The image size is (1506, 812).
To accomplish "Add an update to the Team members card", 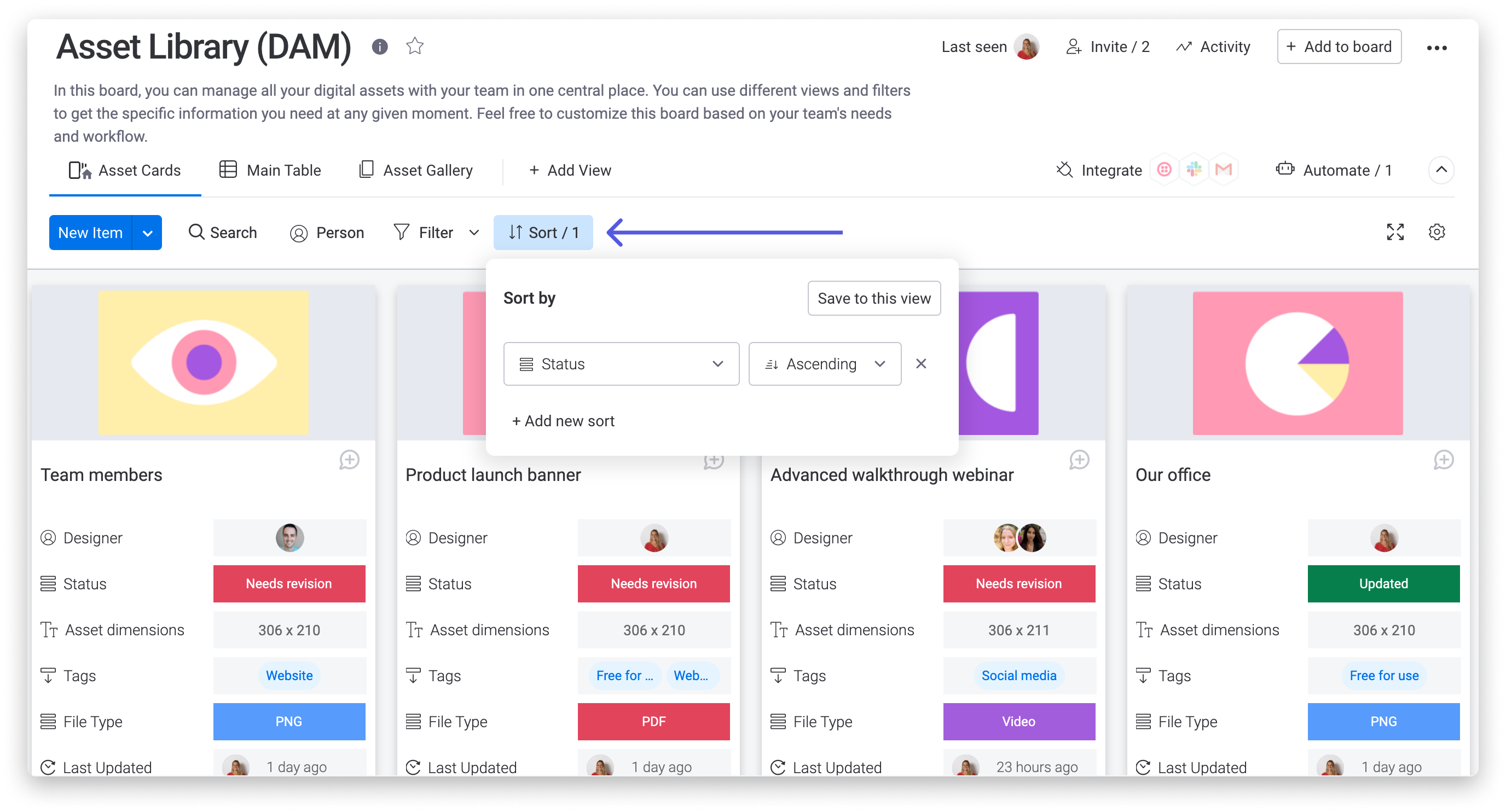I will tap(349, 460).
